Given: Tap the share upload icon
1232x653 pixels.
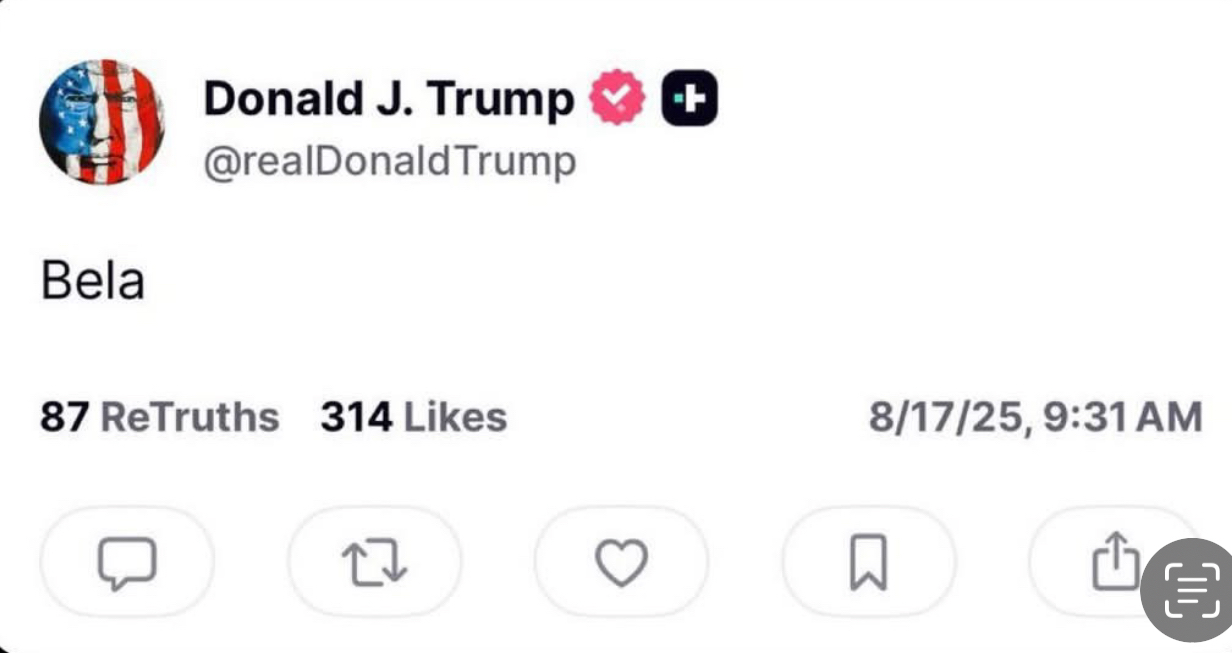Looking at the screenshot, I should [x=1114, y=560].
